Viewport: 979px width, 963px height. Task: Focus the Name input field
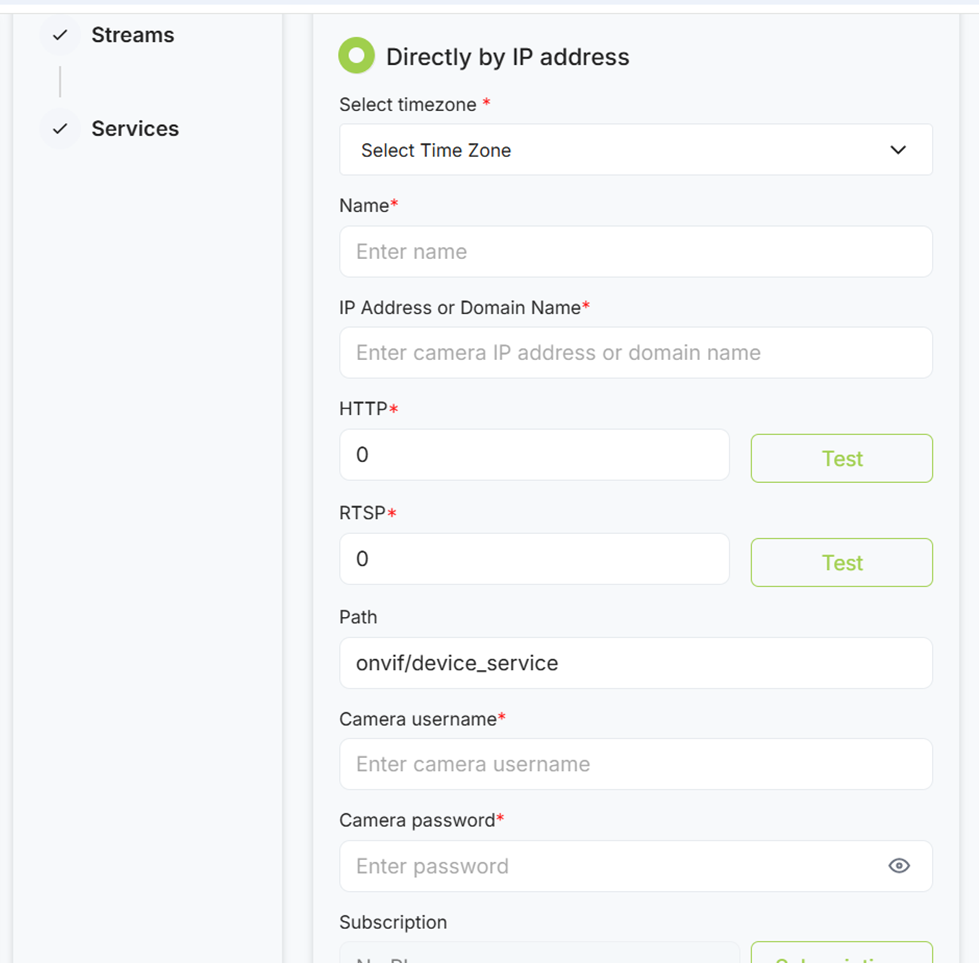point(635,252)
